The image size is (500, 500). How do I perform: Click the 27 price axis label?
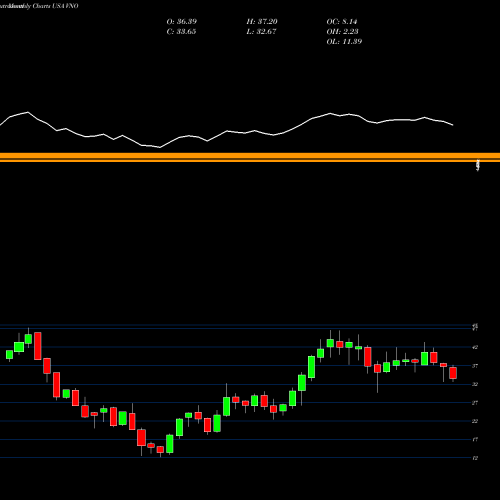tap(475, 403)
